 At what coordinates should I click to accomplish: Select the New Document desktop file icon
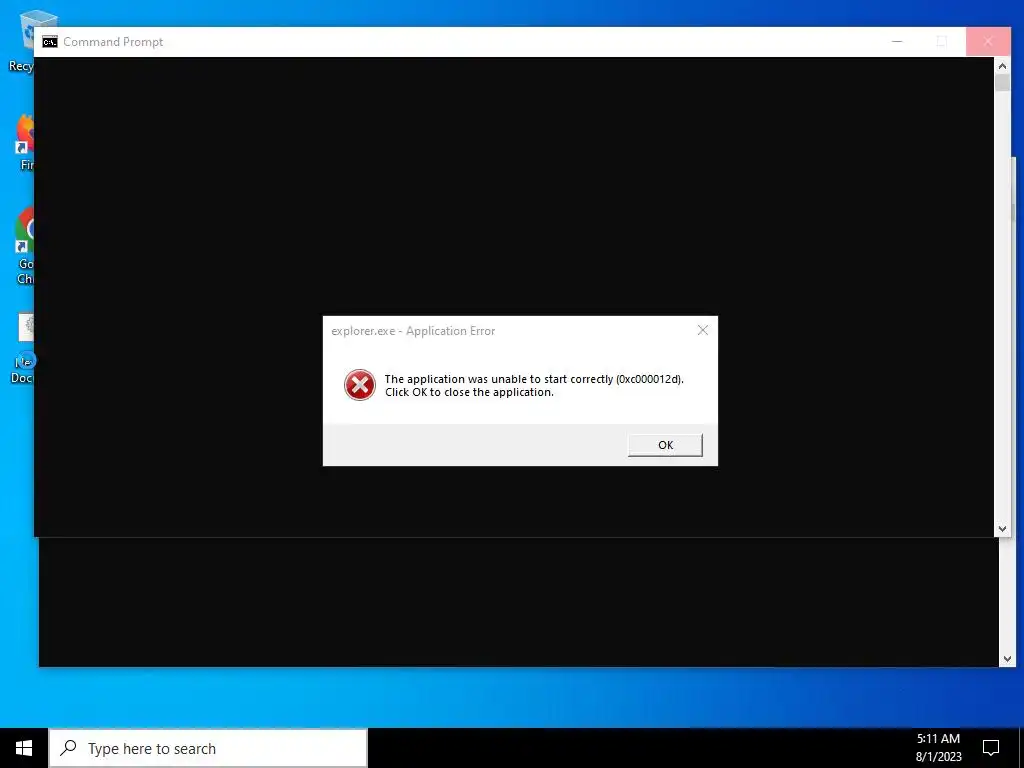(24, 349)
